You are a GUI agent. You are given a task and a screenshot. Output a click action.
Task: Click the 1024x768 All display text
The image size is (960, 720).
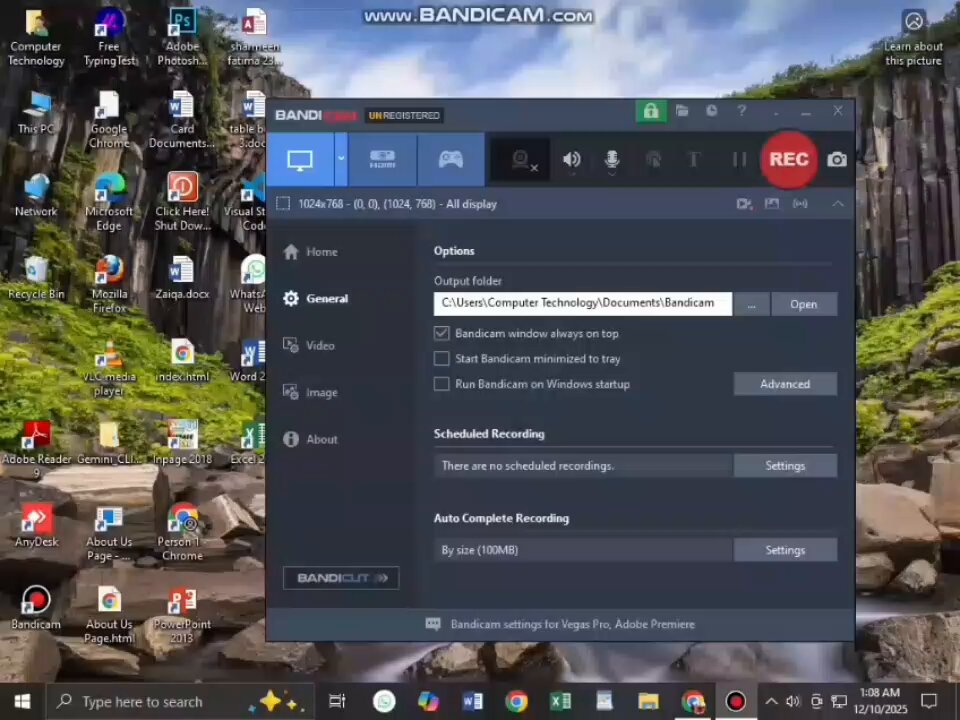coord(397,204)
